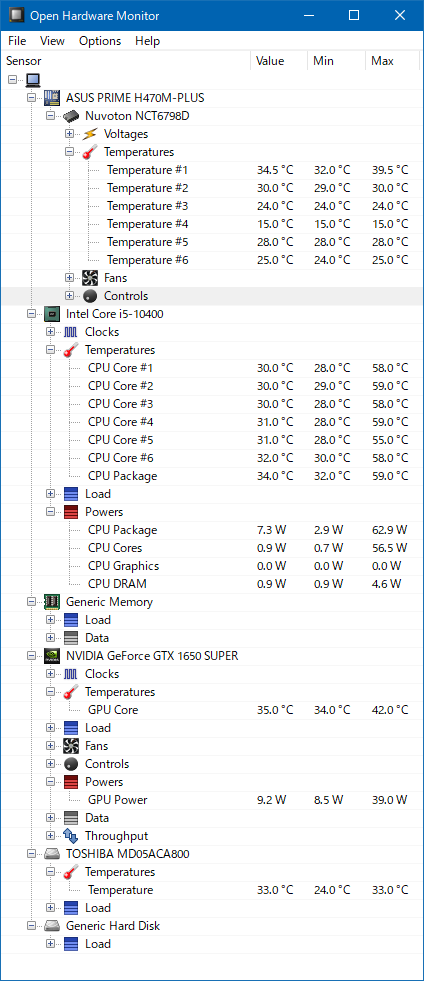Viewport: 424px width, 981px height.
Task: Select the GPU Power row
Action: 211,800
